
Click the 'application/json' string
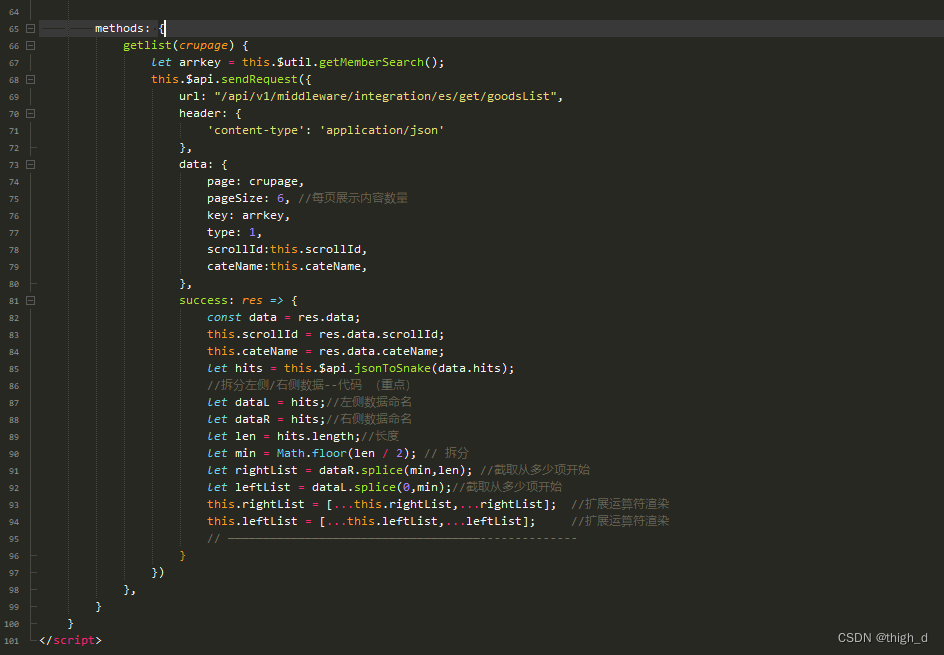coord(382,130)
